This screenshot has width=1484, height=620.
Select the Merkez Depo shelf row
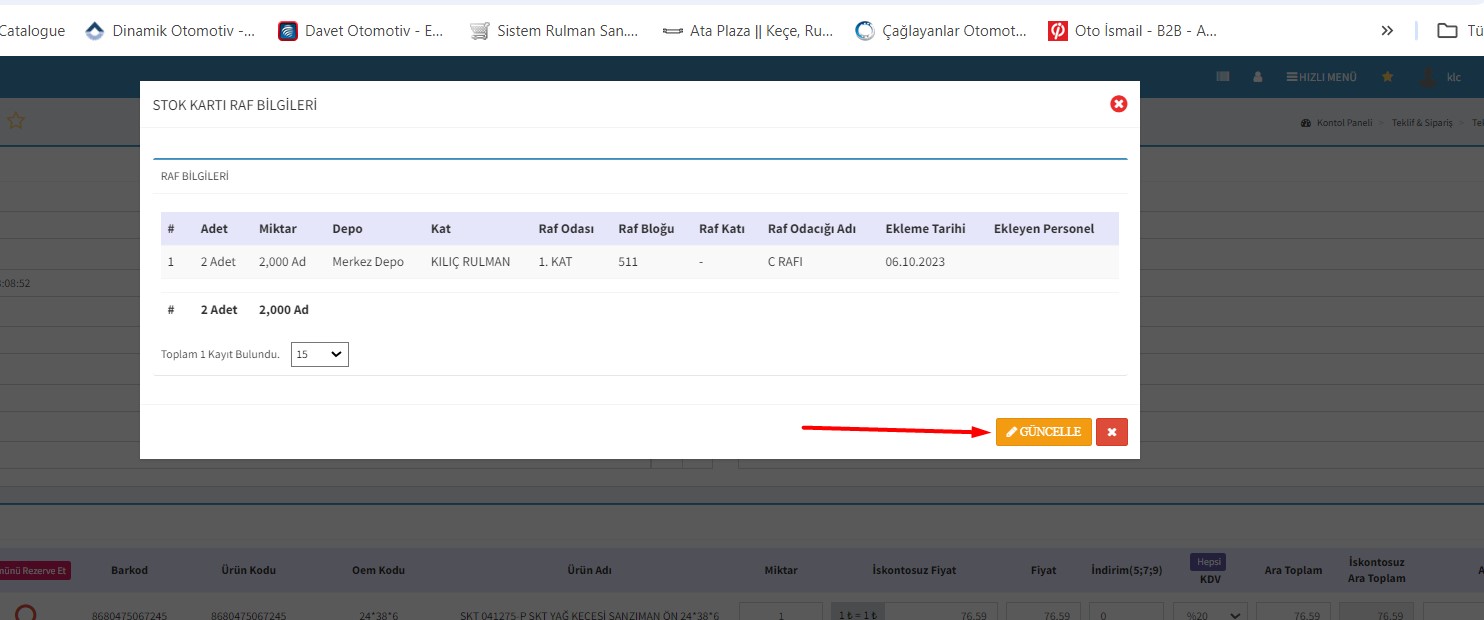pos(368,262)
